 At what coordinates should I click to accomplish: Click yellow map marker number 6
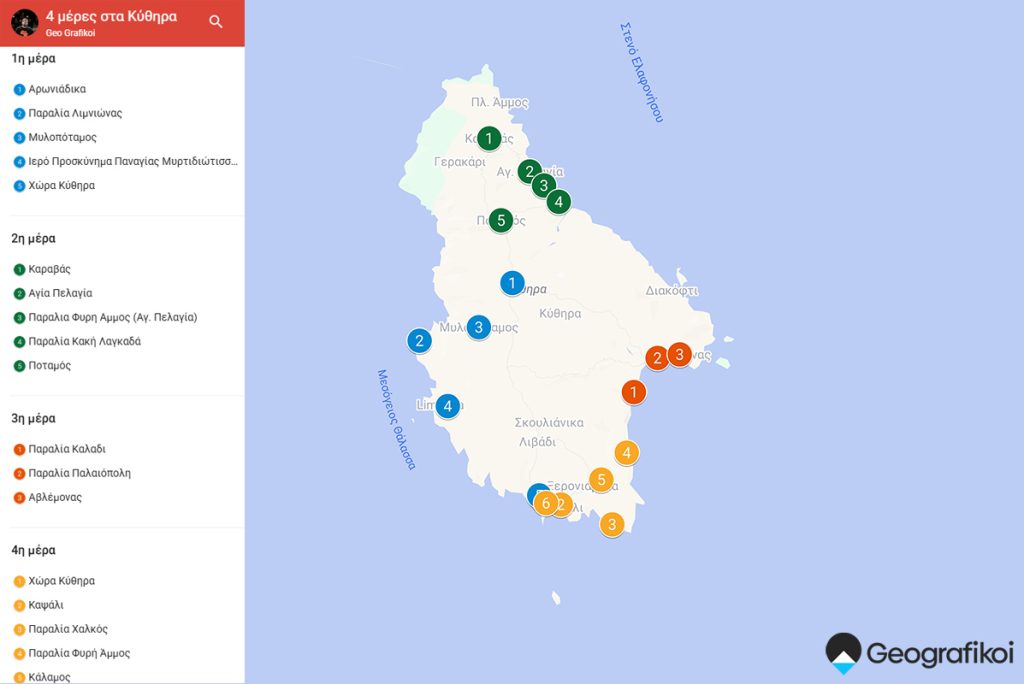click(545, 504)
